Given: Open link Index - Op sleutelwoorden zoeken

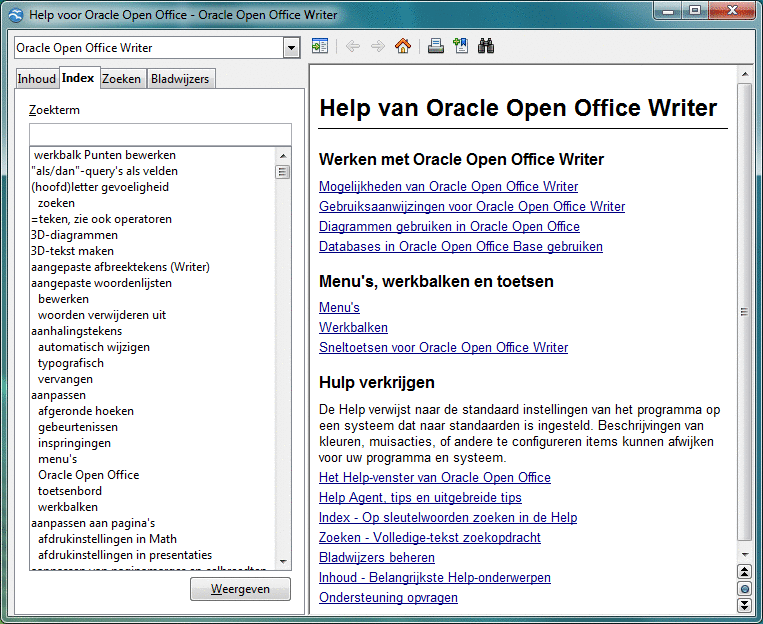Looking at the screenshot, I should click(448, 517).
